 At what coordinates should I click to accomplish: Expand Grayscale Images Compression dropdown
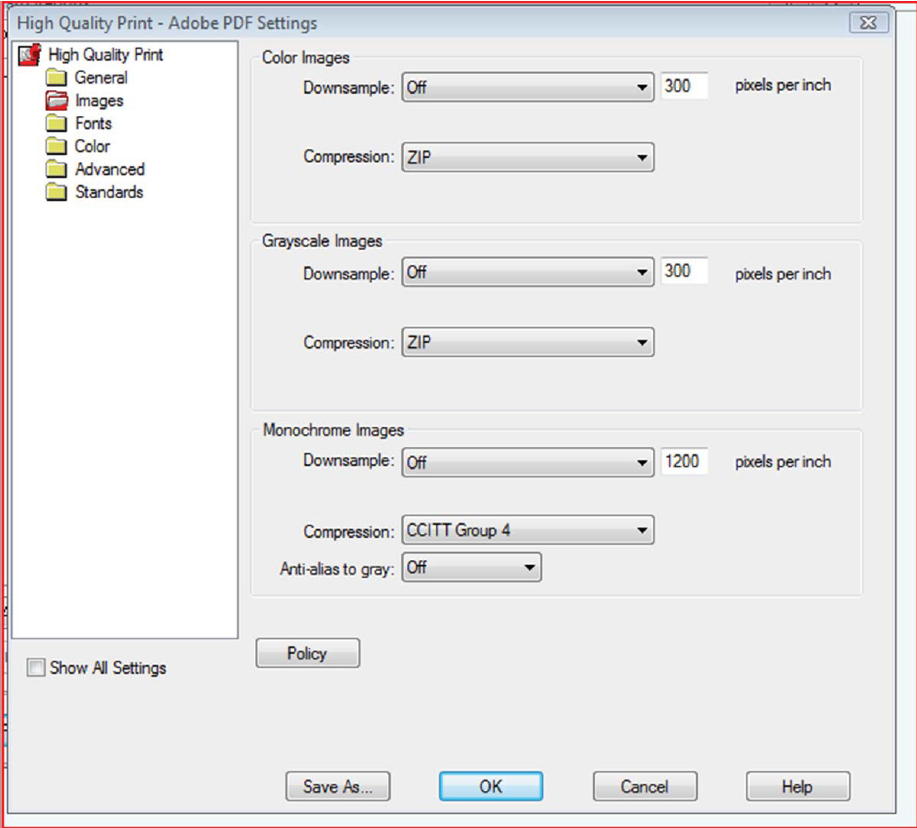527,343
